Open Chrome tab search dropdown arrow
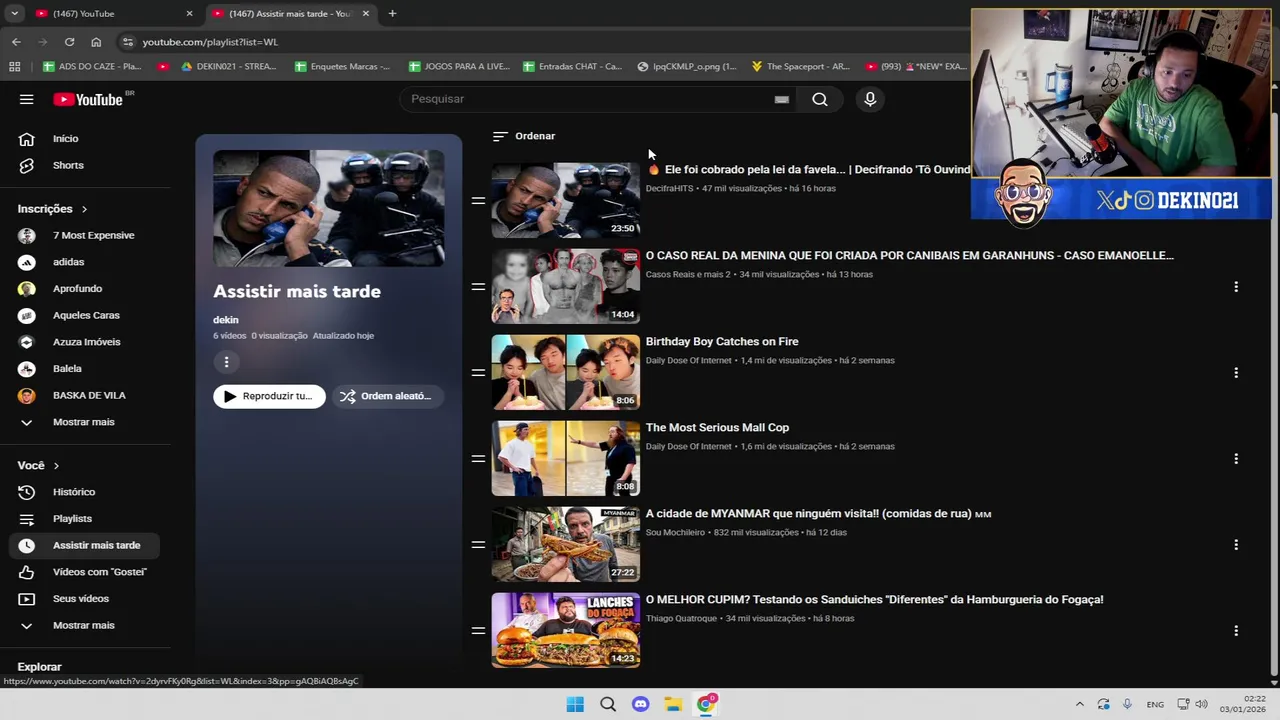 [x=14, y=14]
